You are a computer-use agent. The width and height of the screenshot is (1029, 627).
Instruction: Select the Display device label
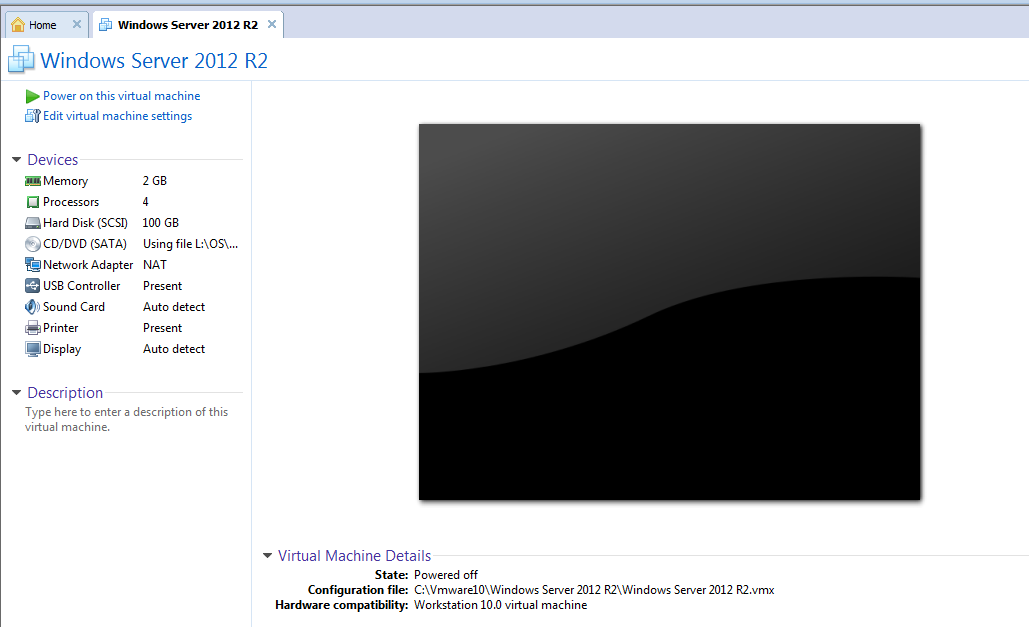[x=62, y=349]
